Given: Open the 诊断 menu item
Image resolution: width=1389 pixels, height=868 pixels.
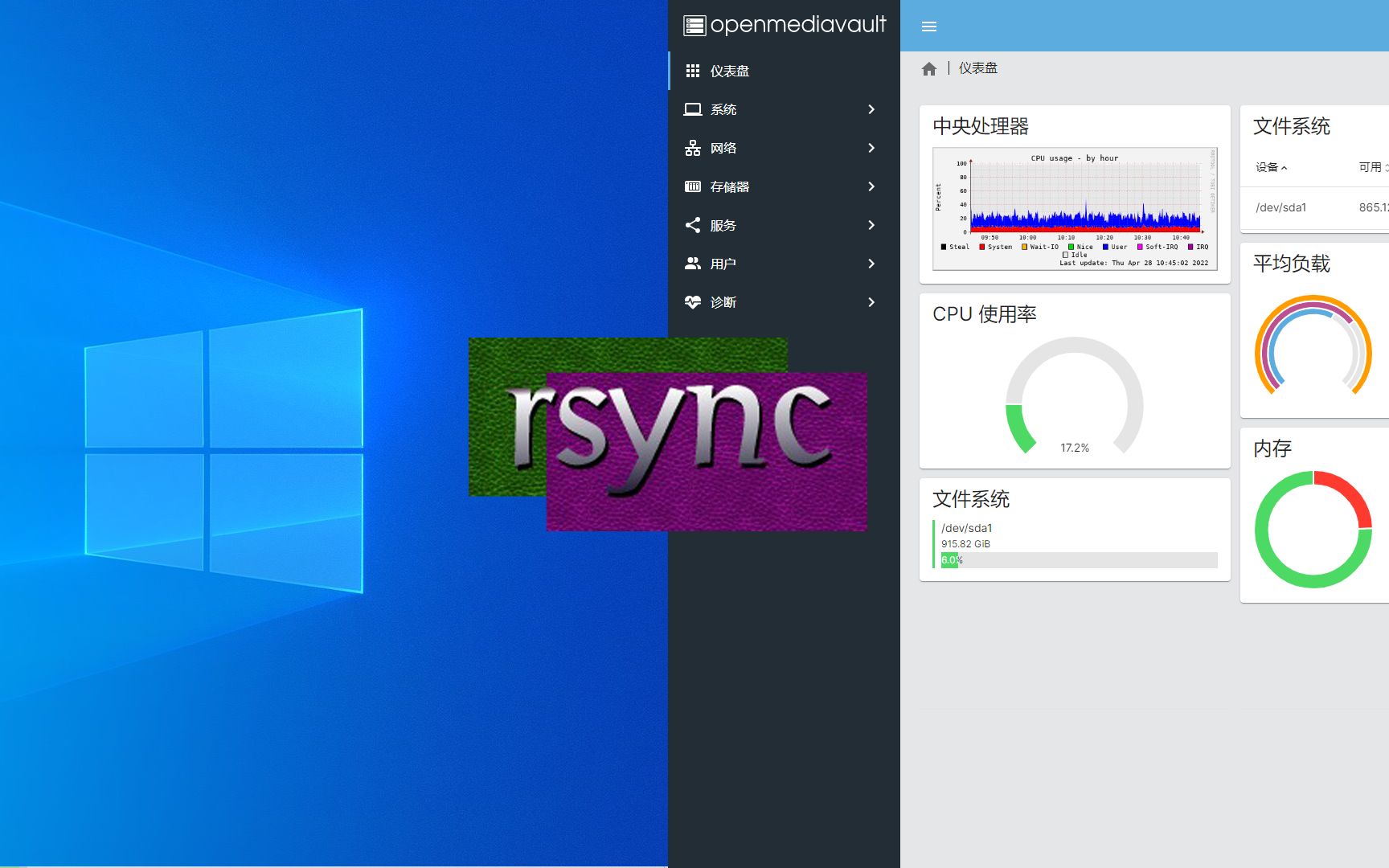Looking at the screenshot, I should (785, 302).
